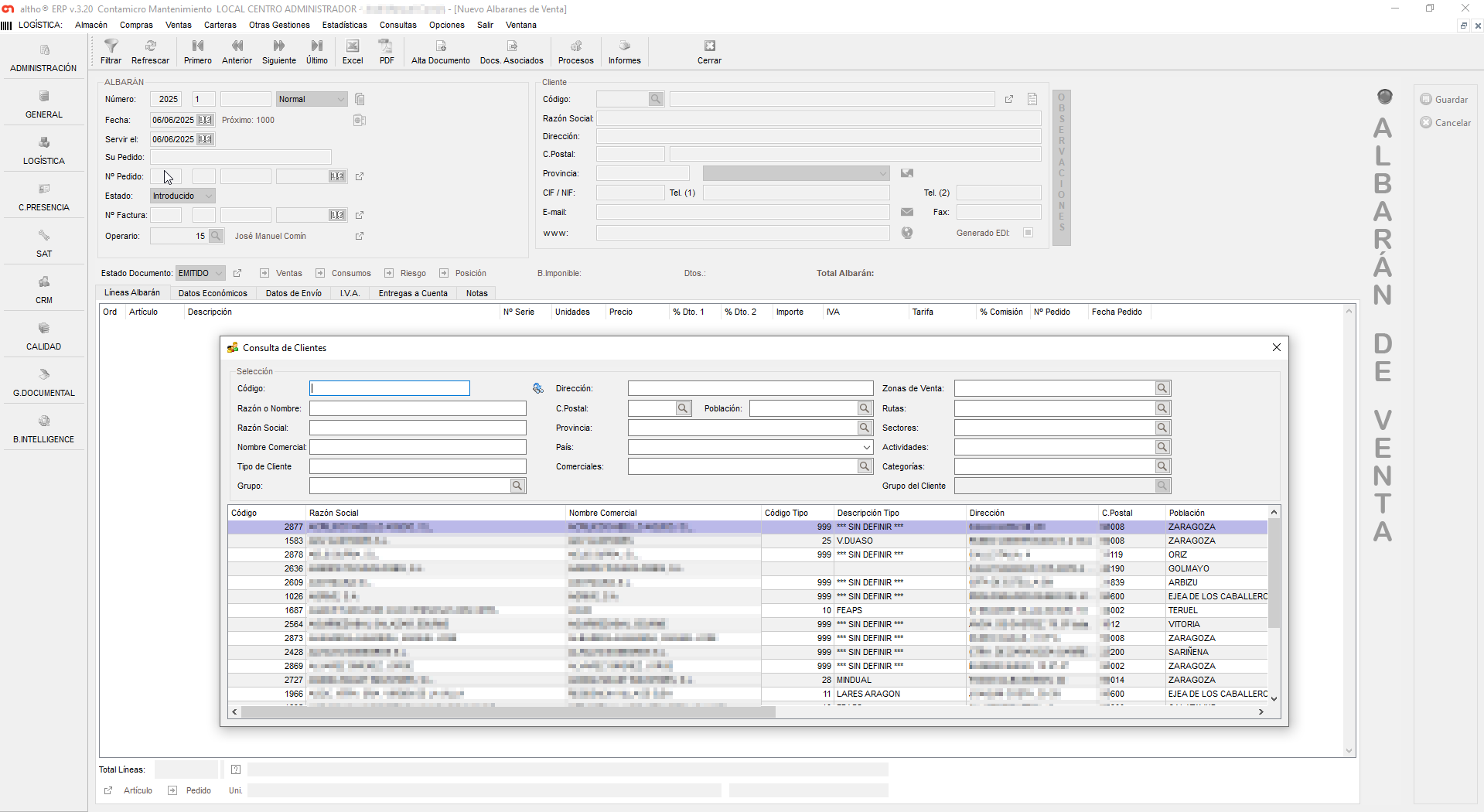Switch to the Datos Económicos tab
The height and width of the screenshot is (812, 1484).
coord(213,293)
